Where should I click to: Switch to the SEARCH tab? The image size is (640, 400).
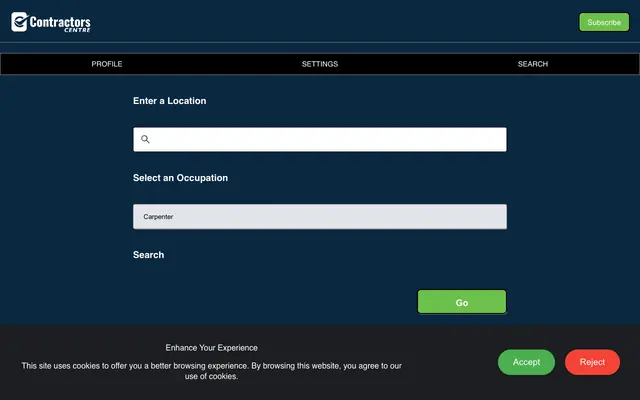coord(533,64)
